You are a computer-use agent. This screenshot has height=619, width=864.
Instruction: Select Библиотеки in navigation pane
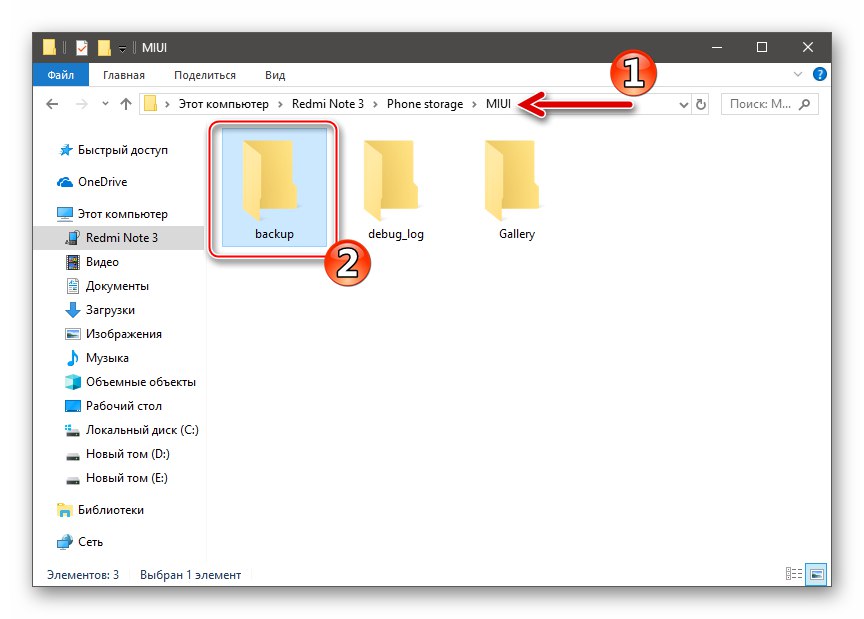tap(100, 510)
